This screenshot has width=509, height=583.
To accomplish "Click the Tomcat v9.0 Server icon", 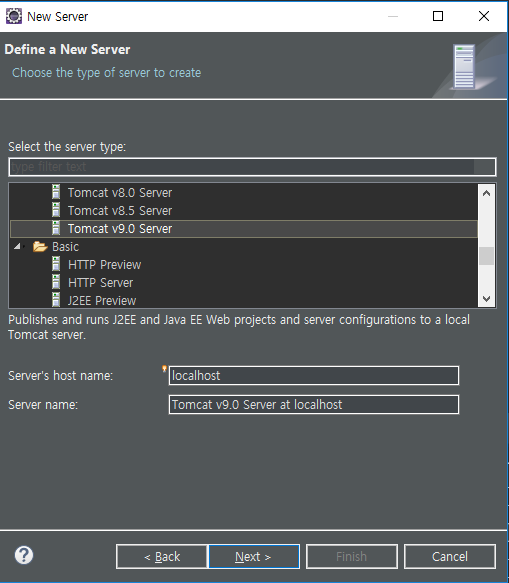I will [56, 228].
